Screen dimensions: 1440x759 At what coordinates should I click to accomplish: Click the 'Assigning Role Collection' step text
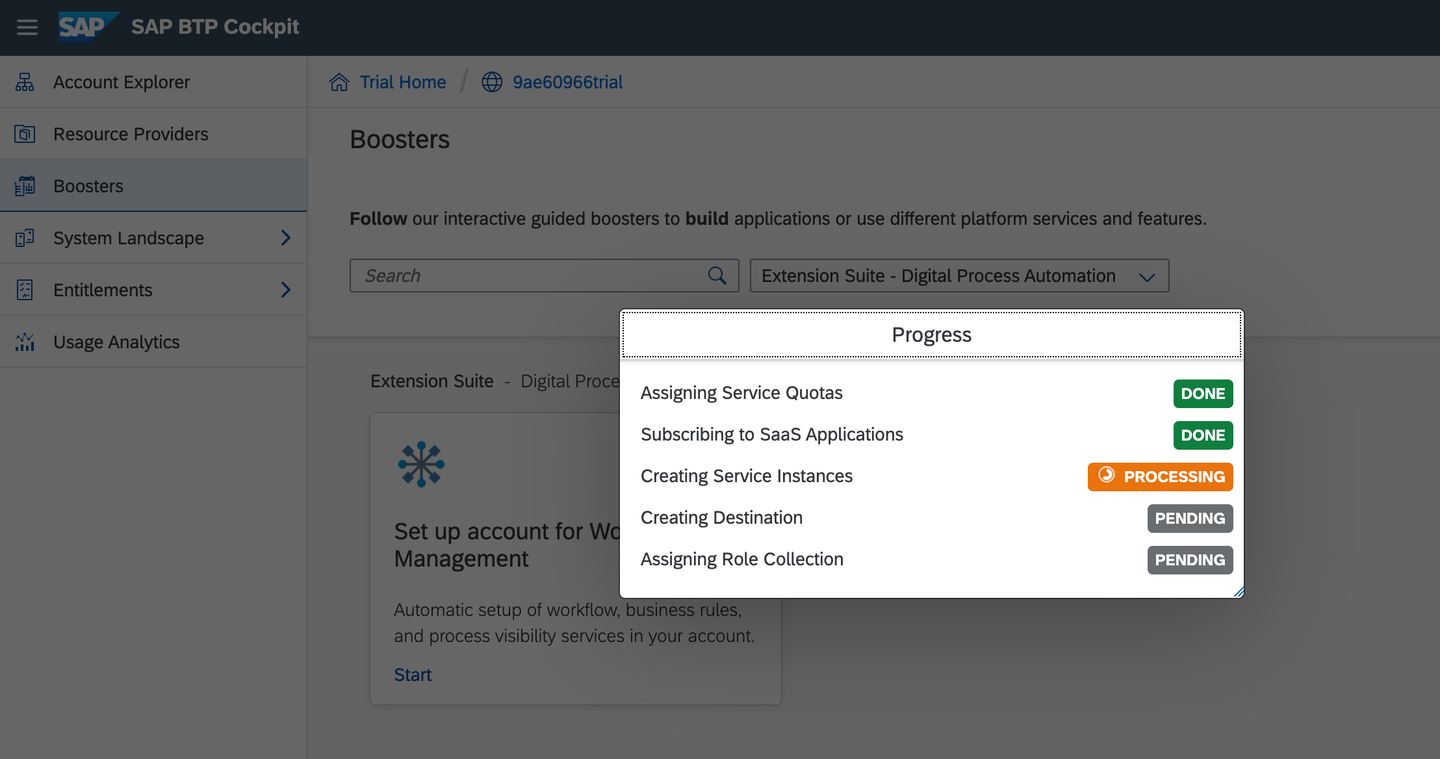tap(742, 559)
